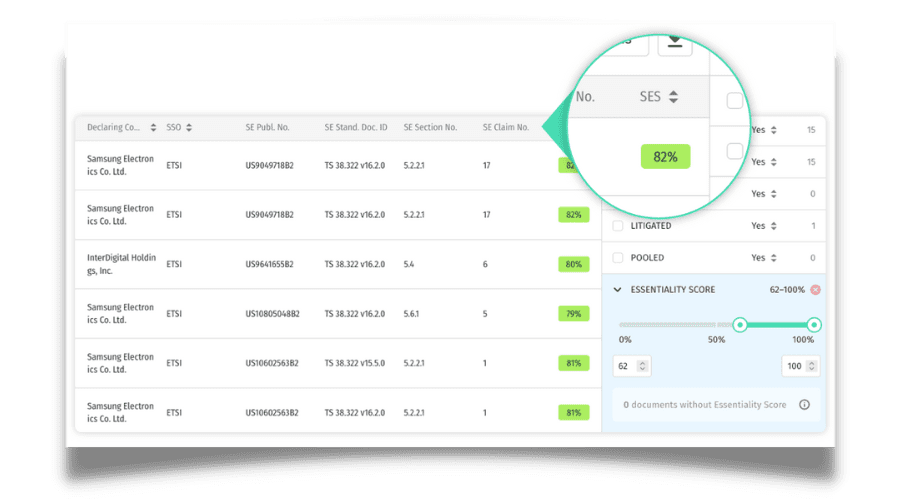Click claim number 5 in US10805048B2 row
900x500 pixels.
pyautogui.click(x=485, y=314)
